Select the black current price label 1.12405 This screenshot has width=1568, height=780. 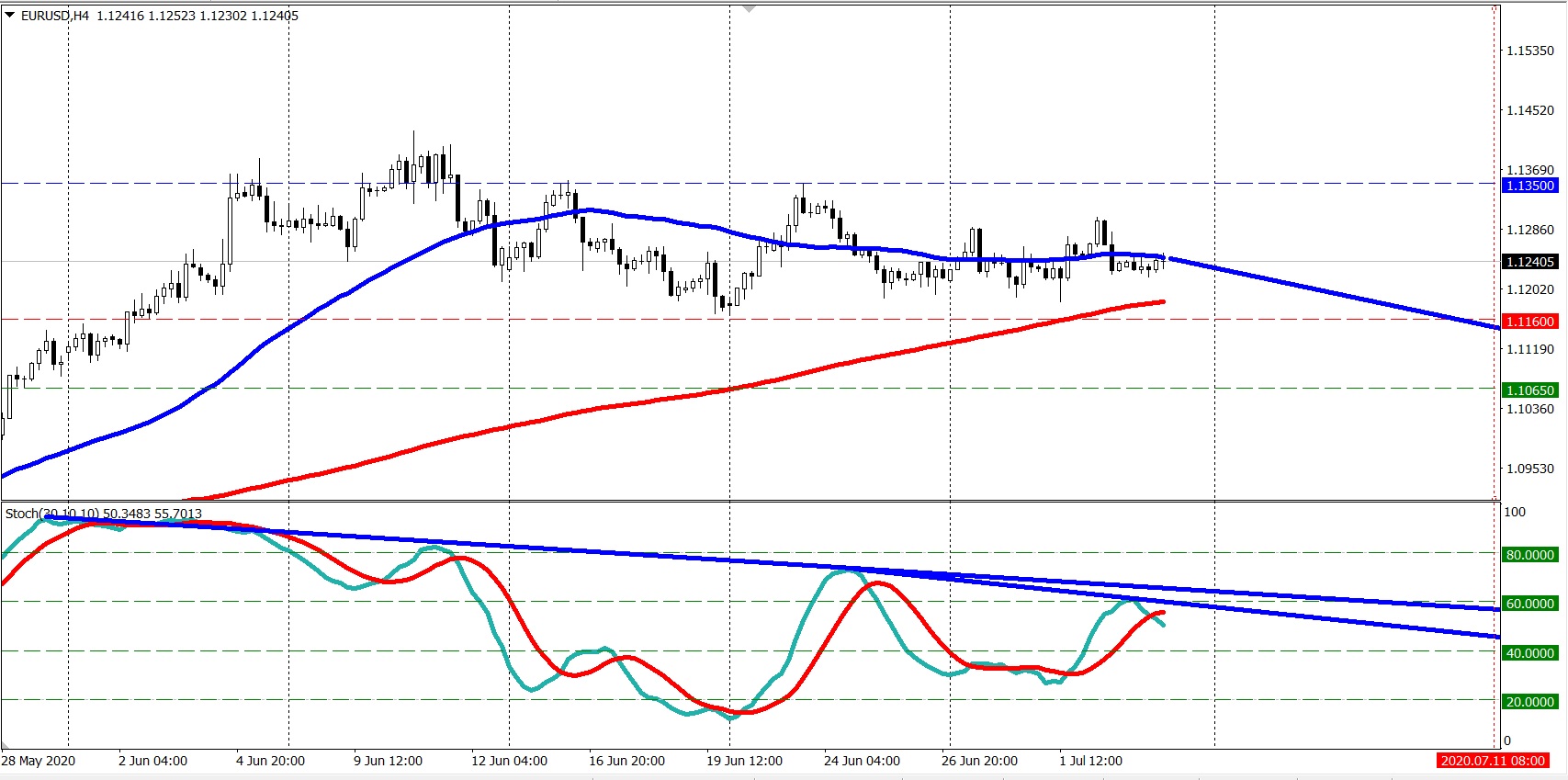(1530, 262)
